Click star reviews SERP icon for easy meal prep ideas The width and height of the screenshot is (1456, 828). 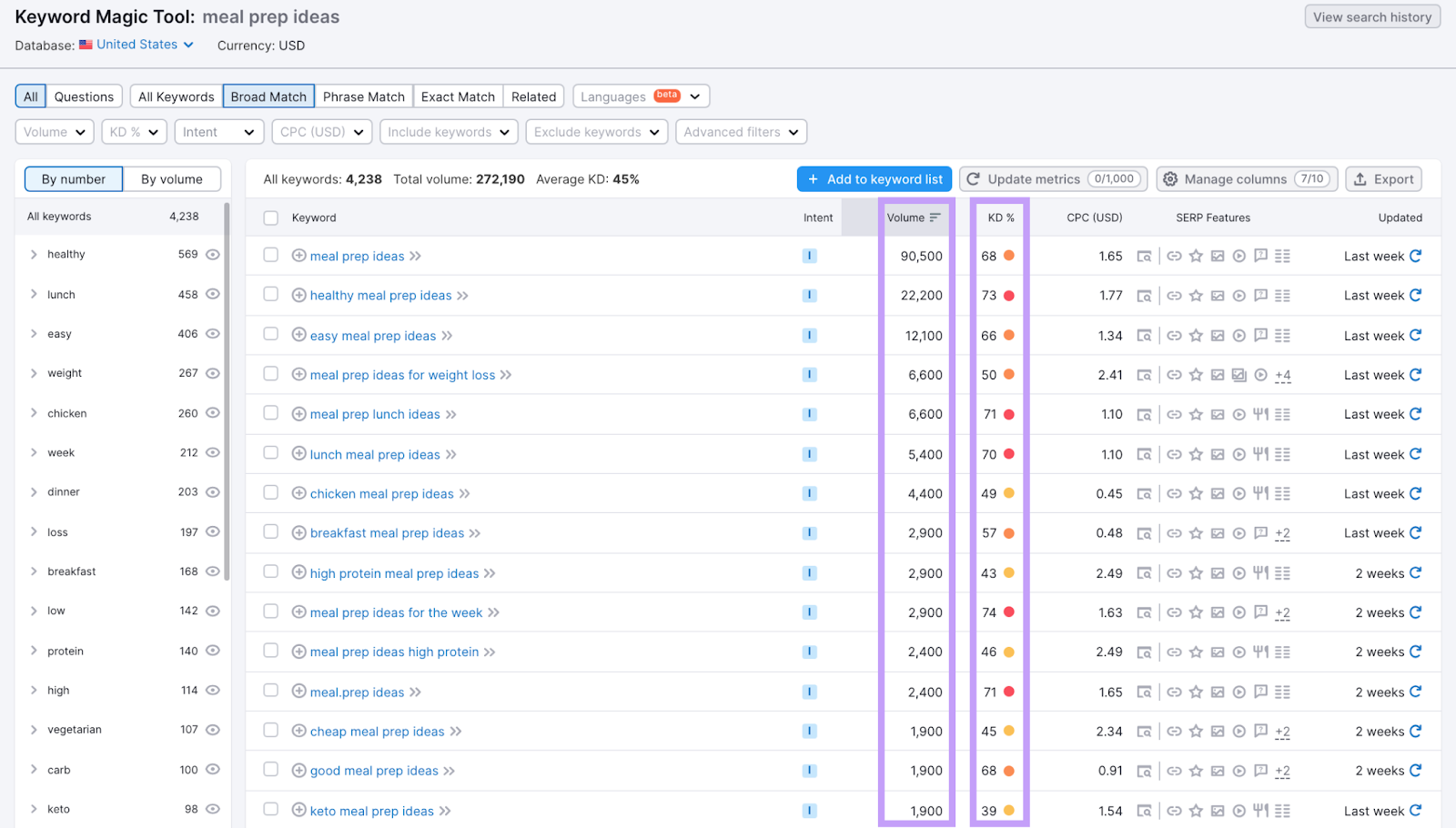pos(1196,335)
